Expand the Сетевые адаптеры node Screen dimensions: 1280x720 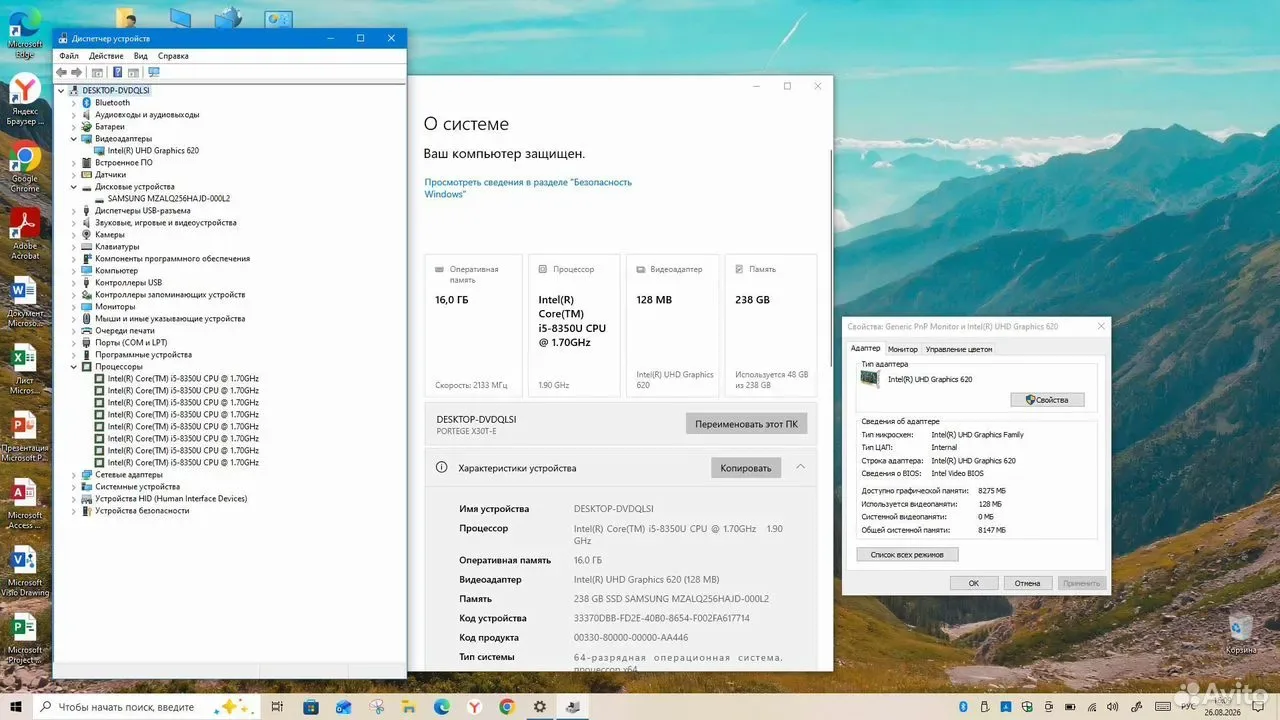pyautogui.click(x=73, y=475)
